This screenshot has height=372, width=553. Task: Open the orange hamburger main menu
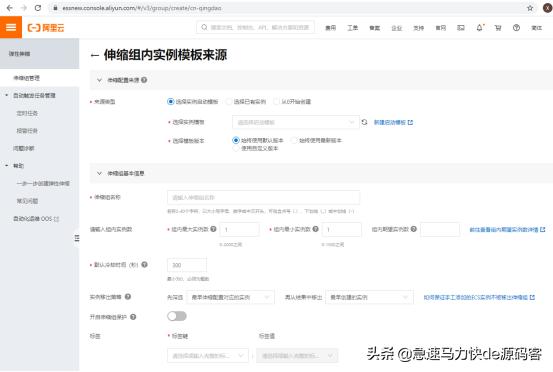coord(11,27)
